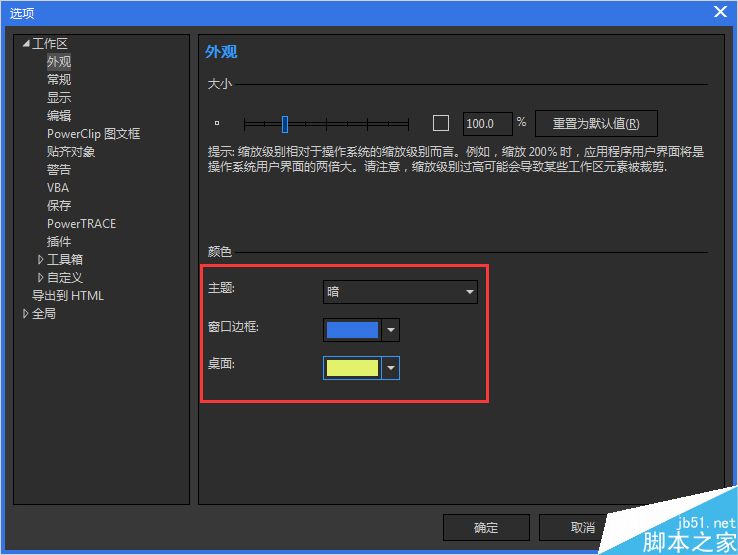738x555 pixels.
Task: Open the 显示 settings page
Action: (x=59, y=97)
